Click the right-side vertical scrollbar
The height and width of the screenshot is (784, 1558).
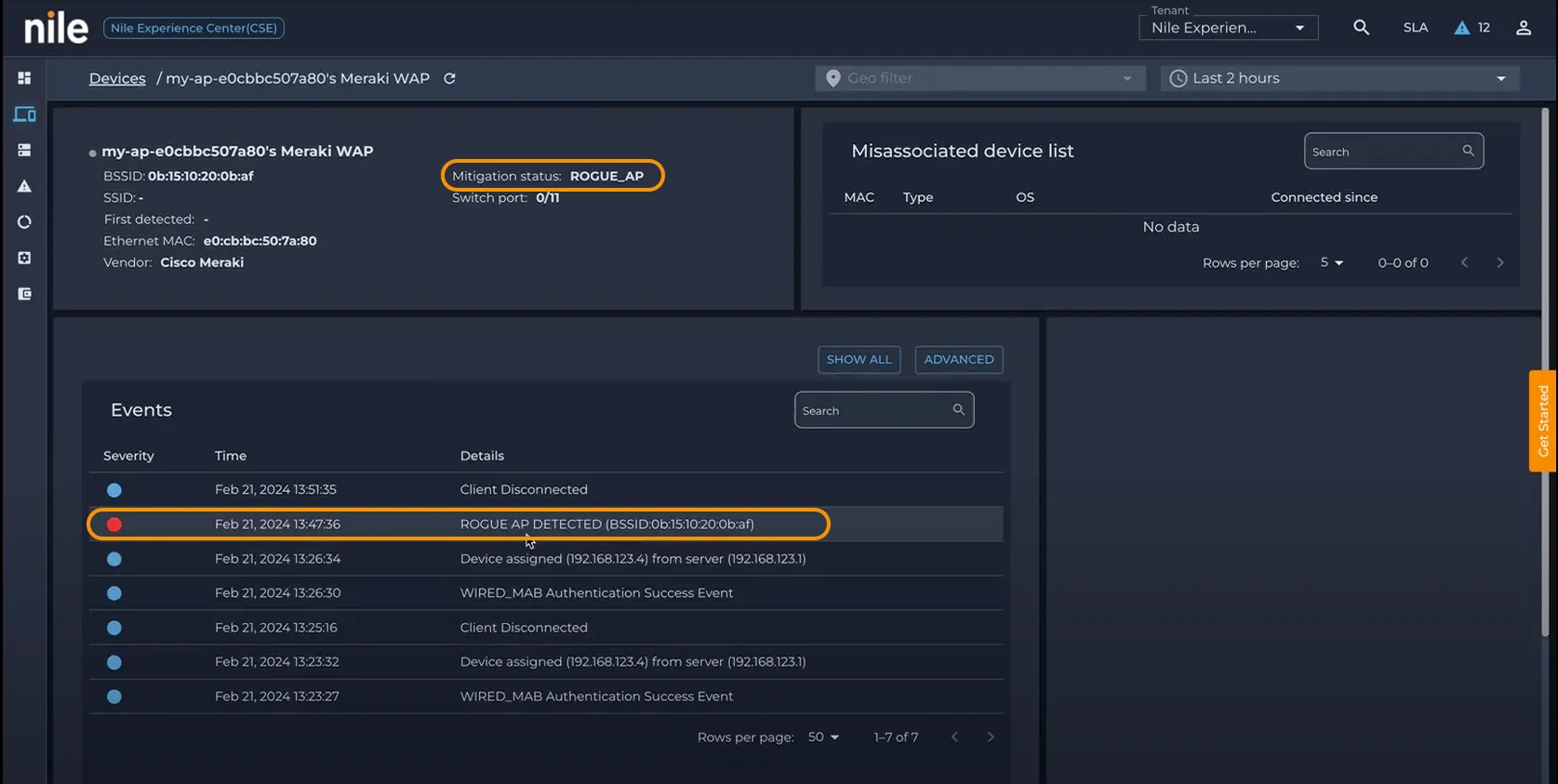pyautogui.click(x=1547, y=372)
